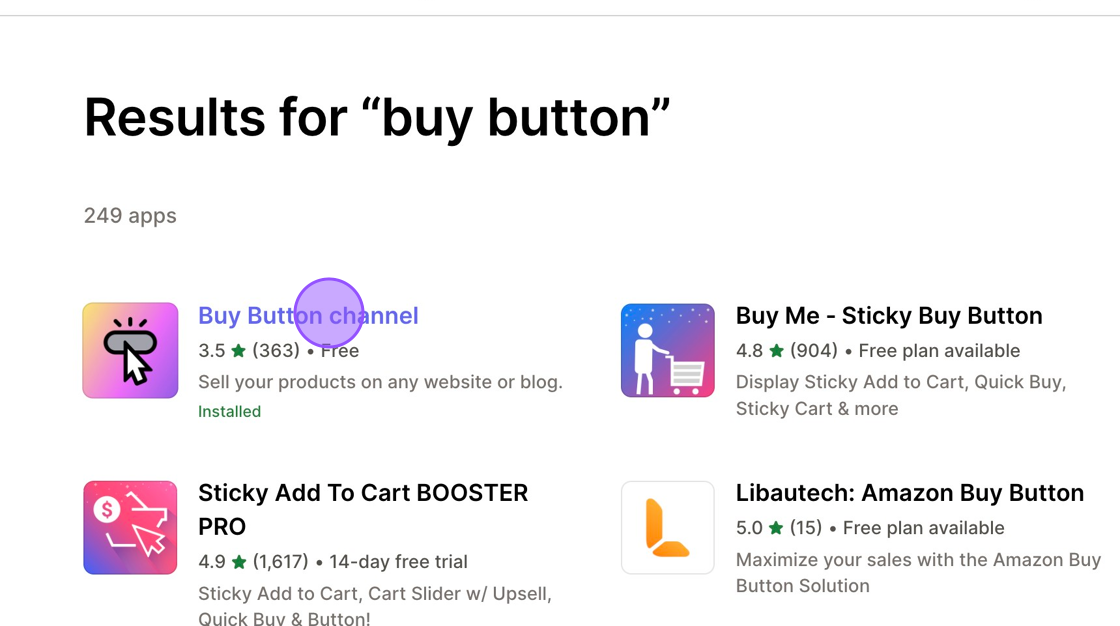Click the star icon next to the 4.8 rating
The width and height of the screenshot is (1120, 626).
[776, 351]
